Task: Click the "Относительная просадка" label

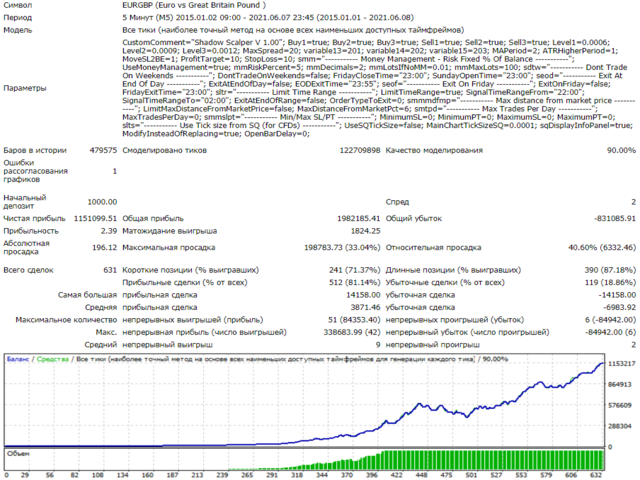Action: [x=433, y=247]
